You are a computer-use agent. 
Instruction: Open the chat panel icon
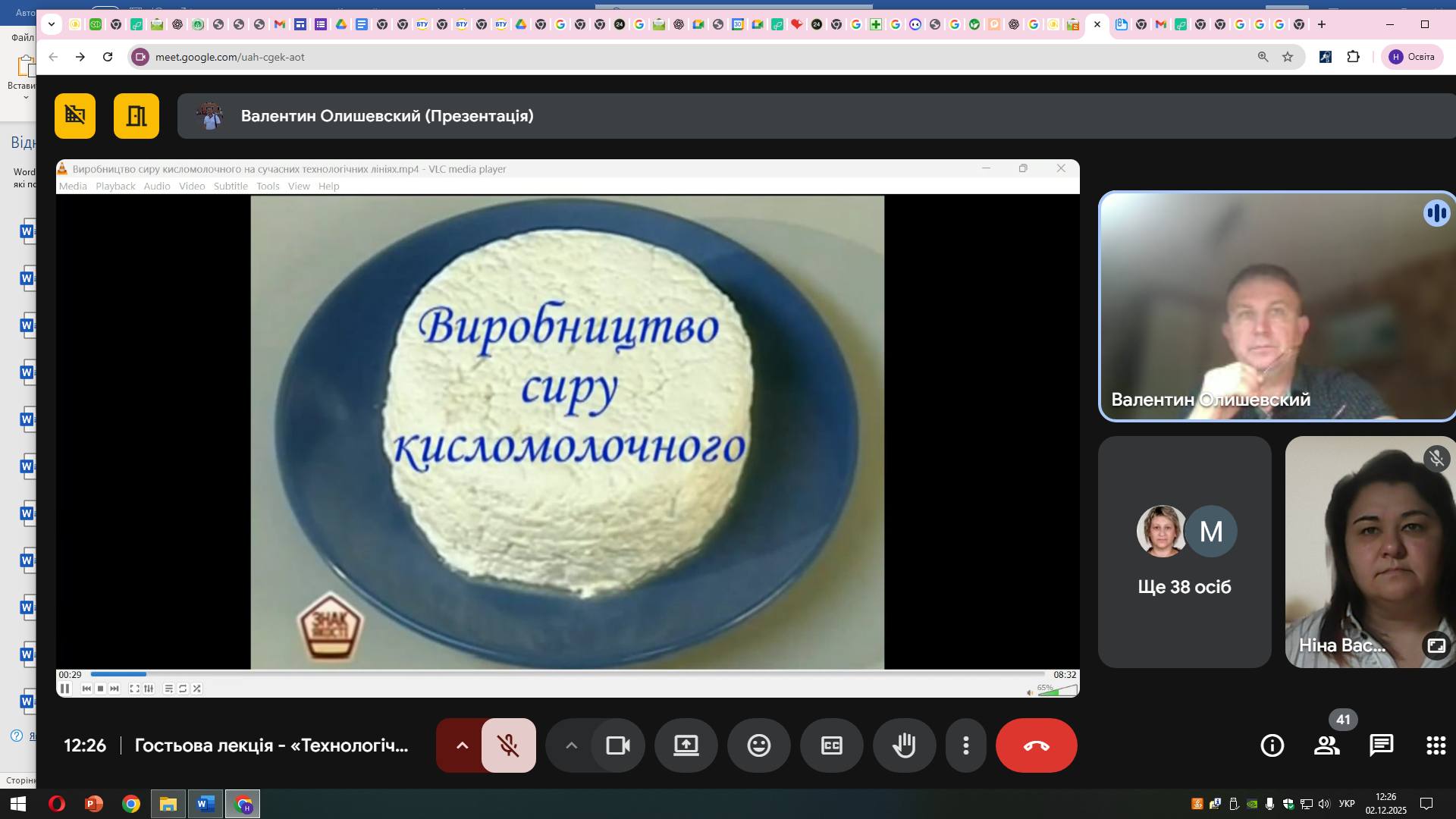pyautogui.click(x=1381, y=745)
